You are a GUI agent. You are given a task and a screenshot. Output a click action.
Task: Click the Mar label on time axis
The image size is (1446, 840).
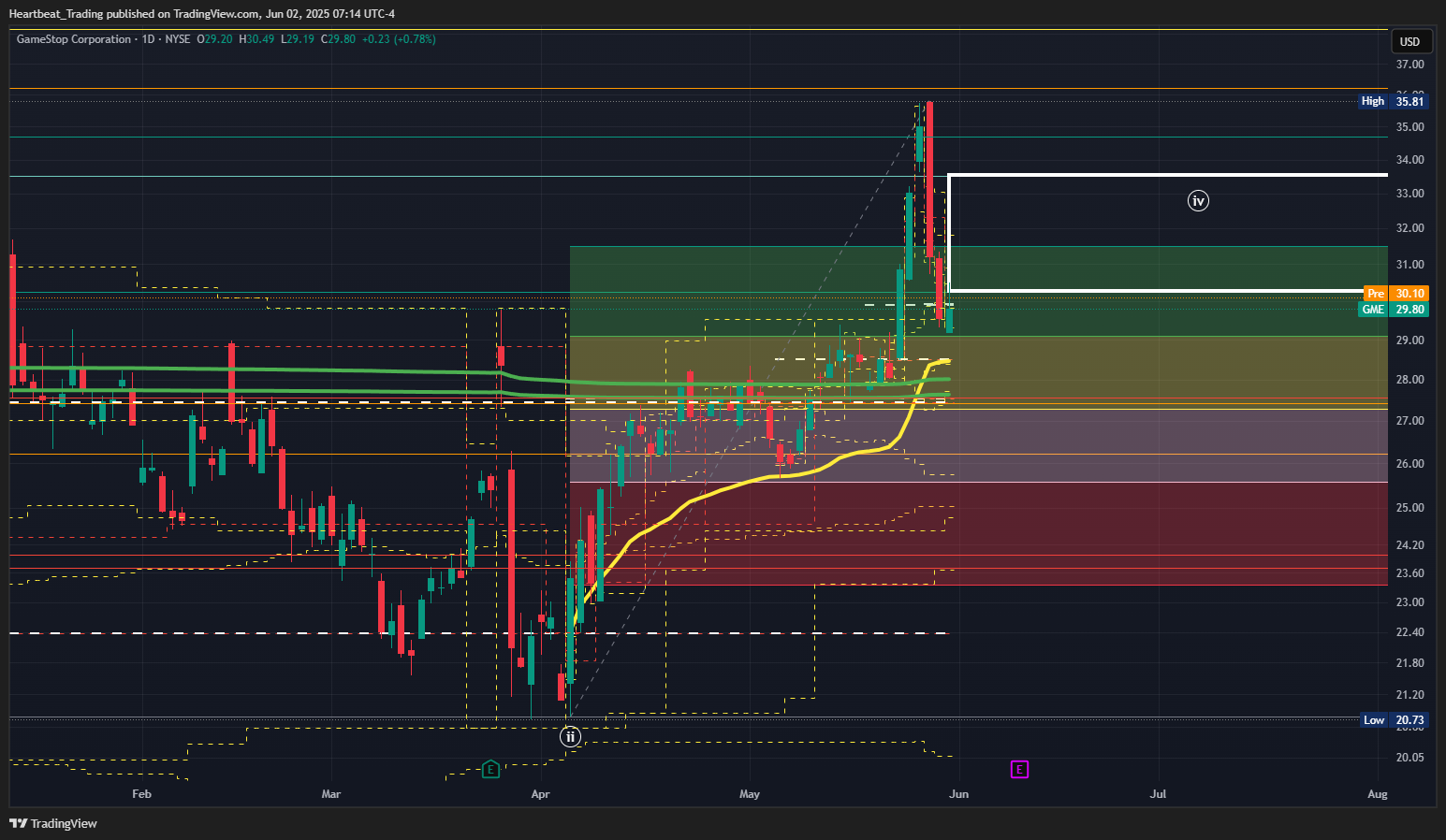click(331, 794)
